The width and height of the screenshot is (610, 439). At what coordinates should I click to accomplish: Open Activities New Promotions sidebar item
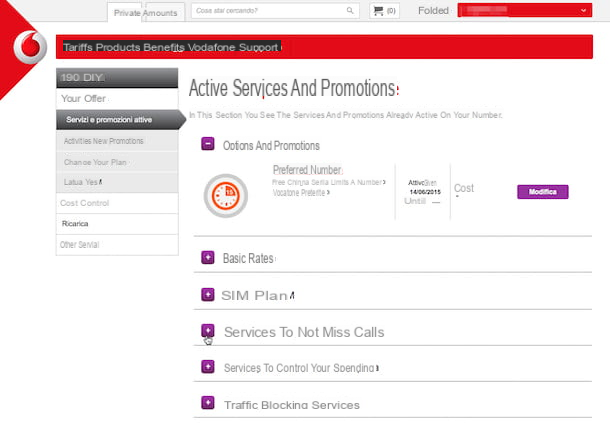pyautogui.click(x=117, y=141)
